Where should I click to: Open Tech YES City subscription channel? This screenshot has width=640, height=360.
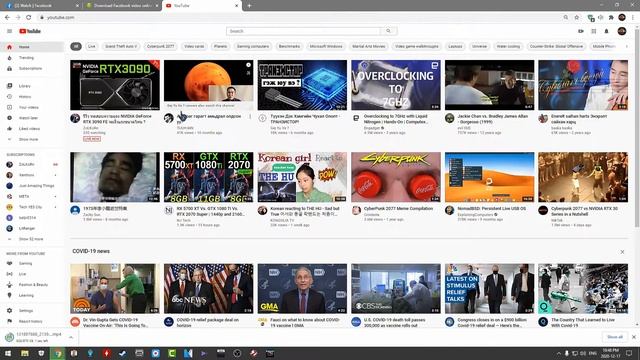tap(32, 207)
